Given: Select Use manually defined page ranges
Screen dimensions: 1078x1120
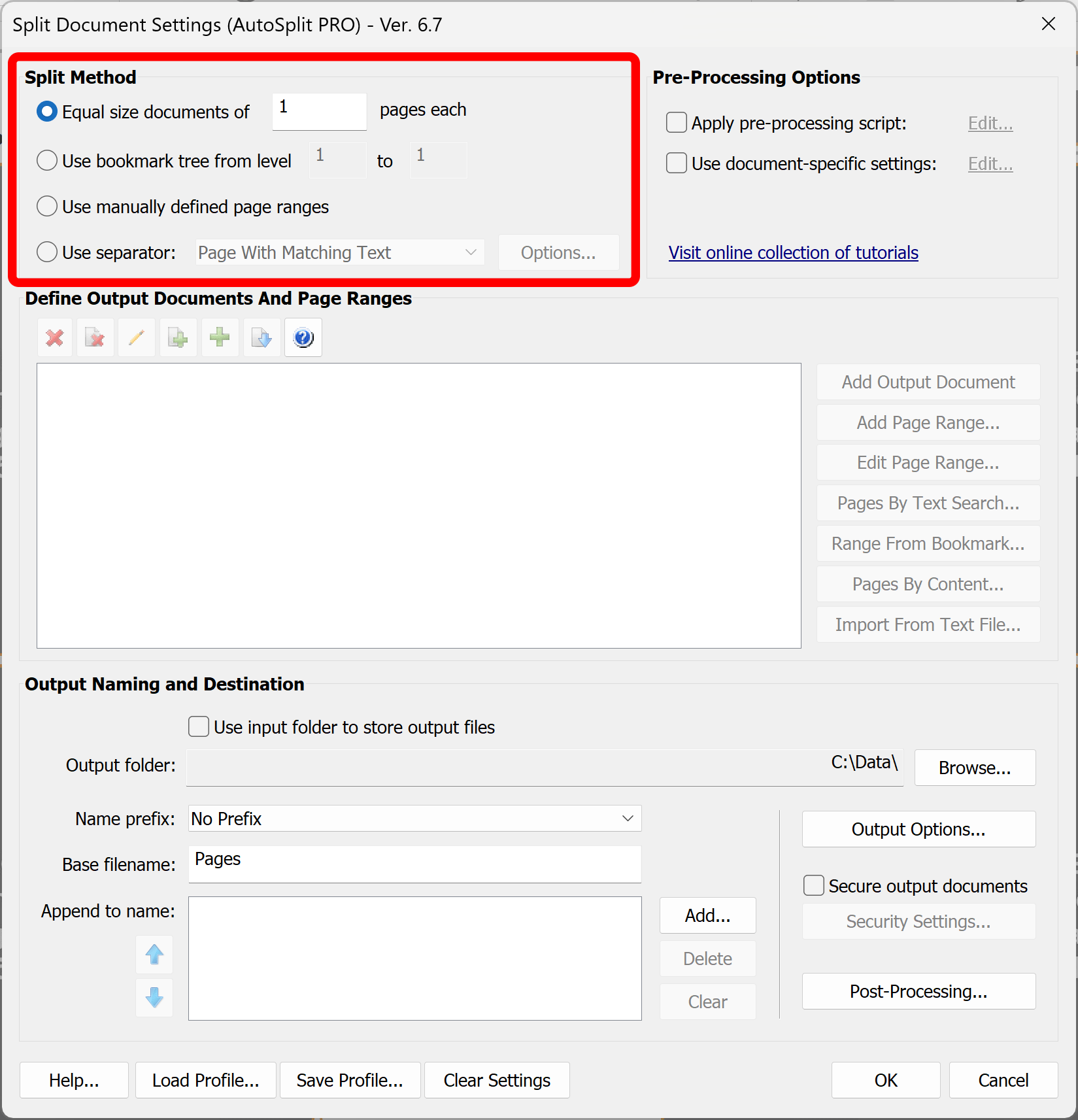Looking at the screenshot, I should pos(46,206).
